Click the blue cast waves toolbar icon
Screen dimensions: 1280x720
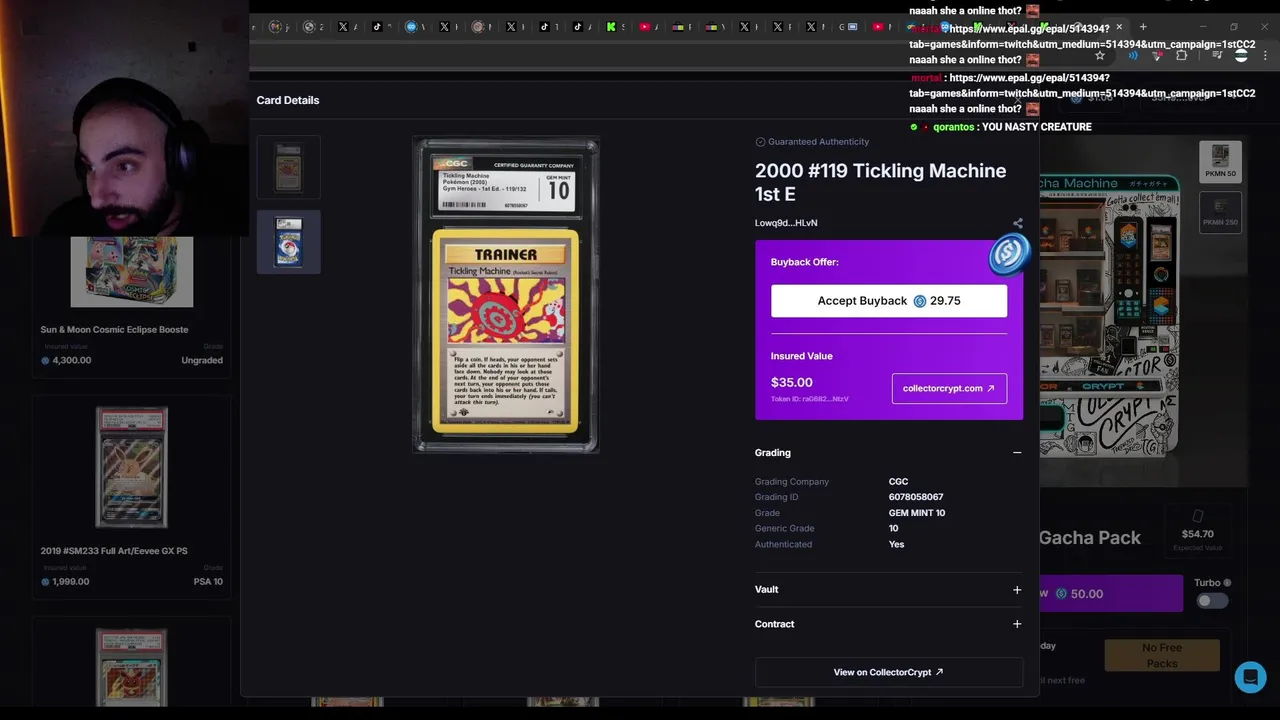pos(1133,56)
